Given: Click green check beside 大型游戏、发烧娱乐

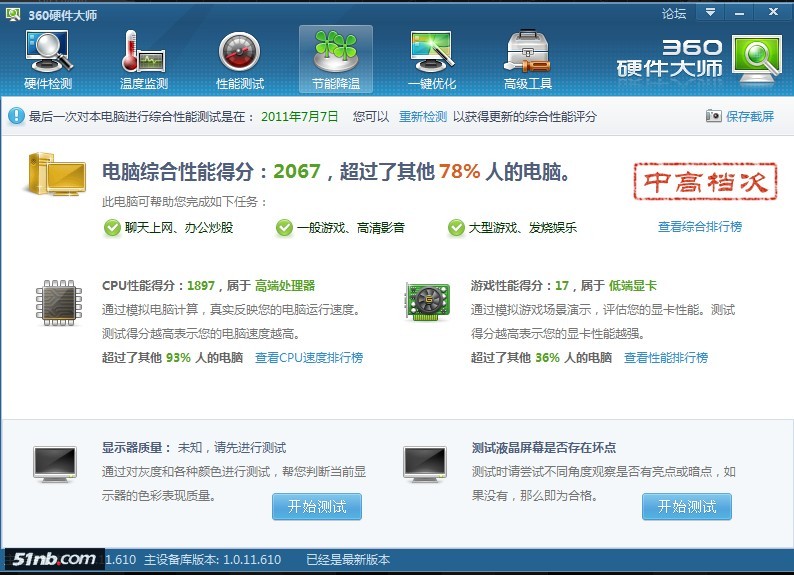Looking at the screenshot, I should click(456, 228).
